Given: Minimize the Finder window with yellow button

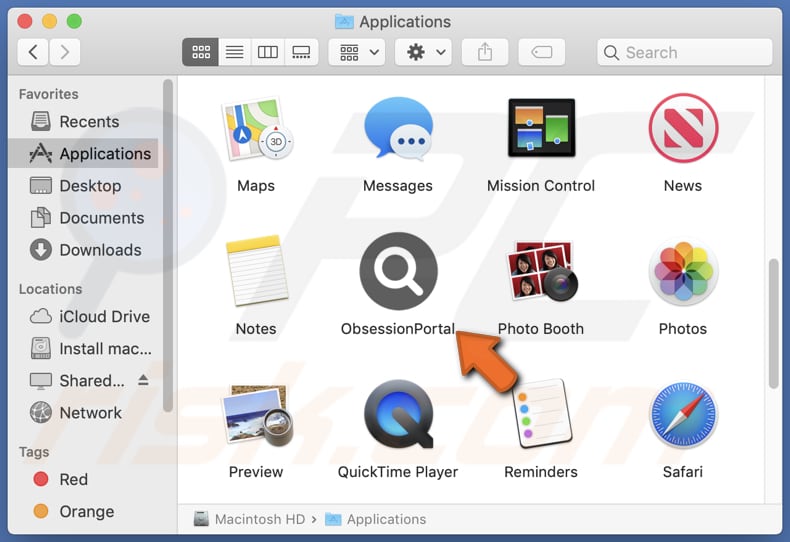Looking at the screenshot, I should point(49,21).
